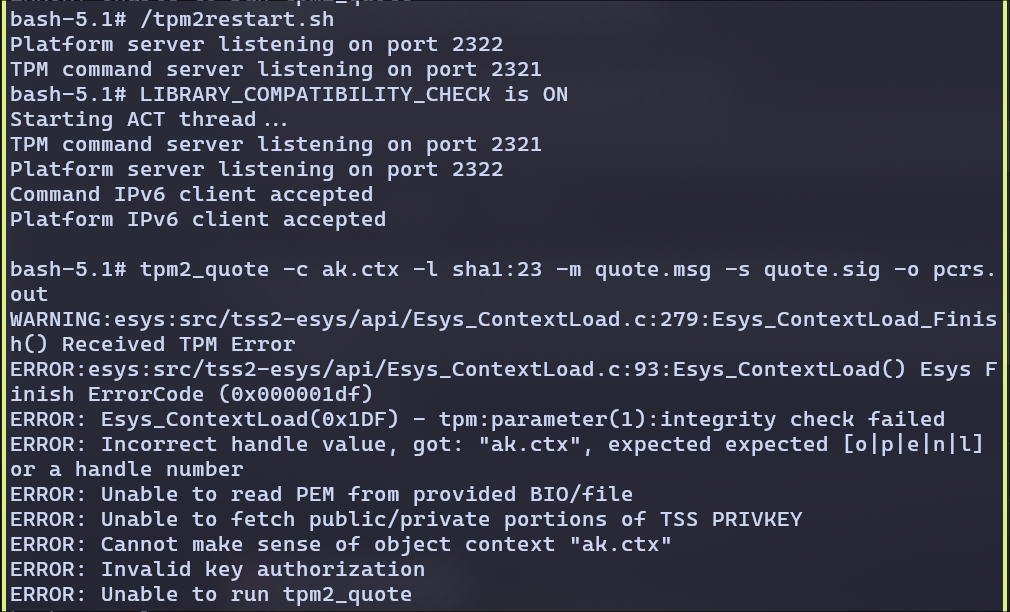Click the /tpm2restart.sh command text
Screen dimensions: 1010x612
pyautogui.click(x=237, y=19)
